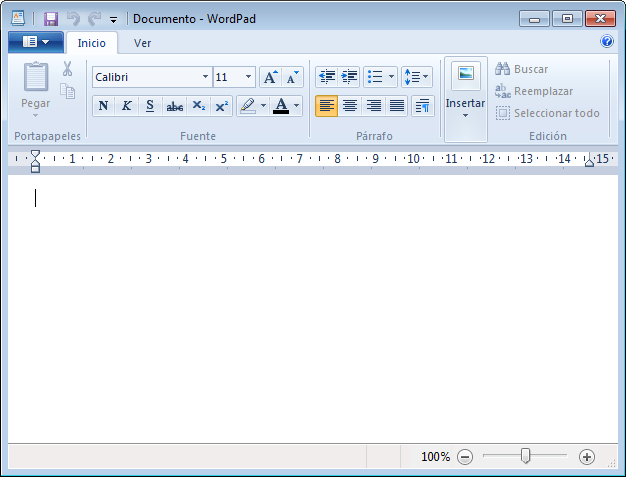Expand the Calibri font family dropdown
This screenshot has height=477, width=626.
(205, 77)
